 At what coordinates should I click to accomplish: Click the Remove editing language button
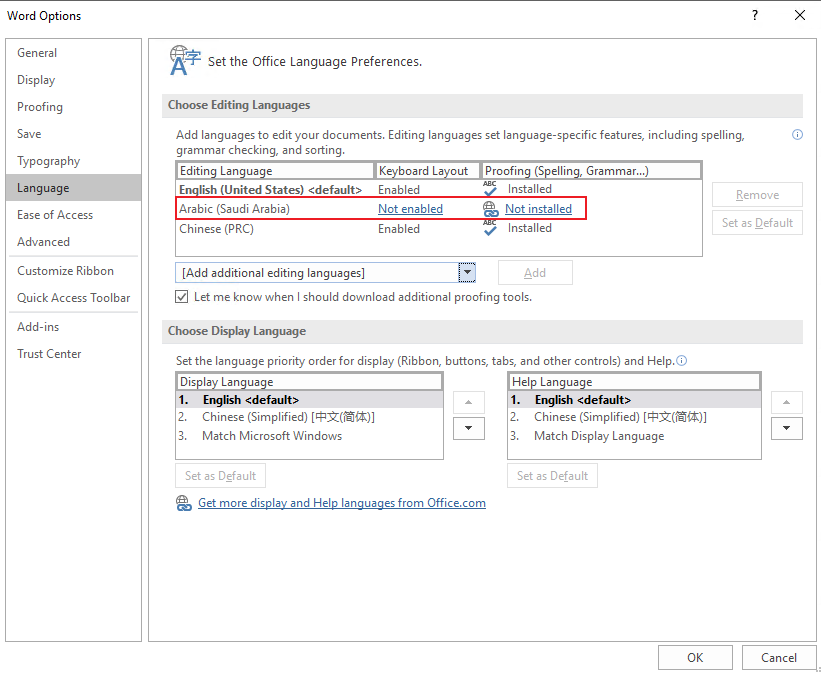(x=757, y=195)
